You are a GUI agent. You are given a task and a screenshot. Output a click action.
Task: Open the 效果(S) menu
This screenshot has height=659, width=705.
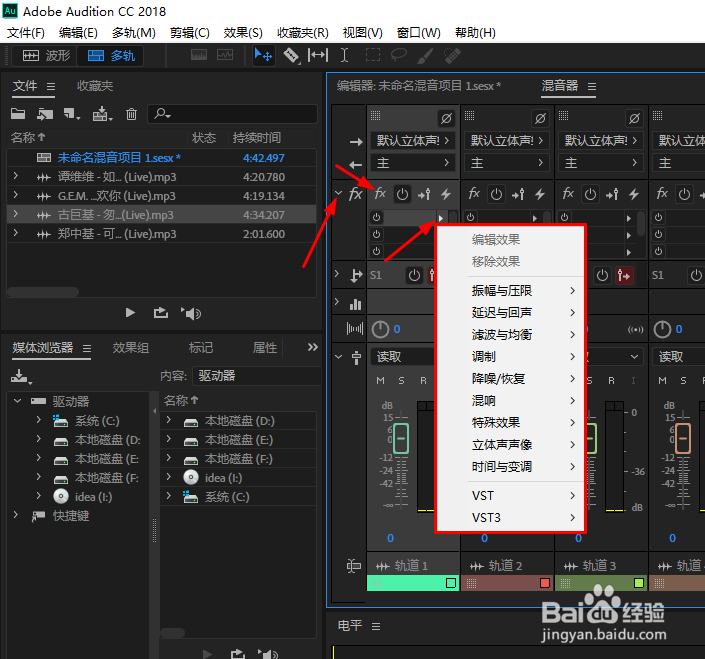[243, 33]
